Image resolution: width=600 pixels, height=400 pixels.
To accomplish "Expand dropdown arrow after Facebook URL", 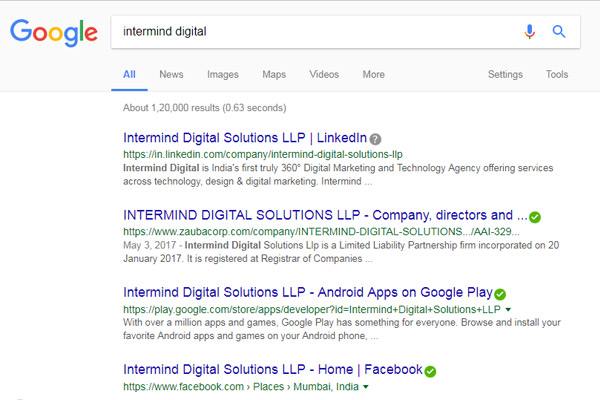I will [x=365, y=387].
